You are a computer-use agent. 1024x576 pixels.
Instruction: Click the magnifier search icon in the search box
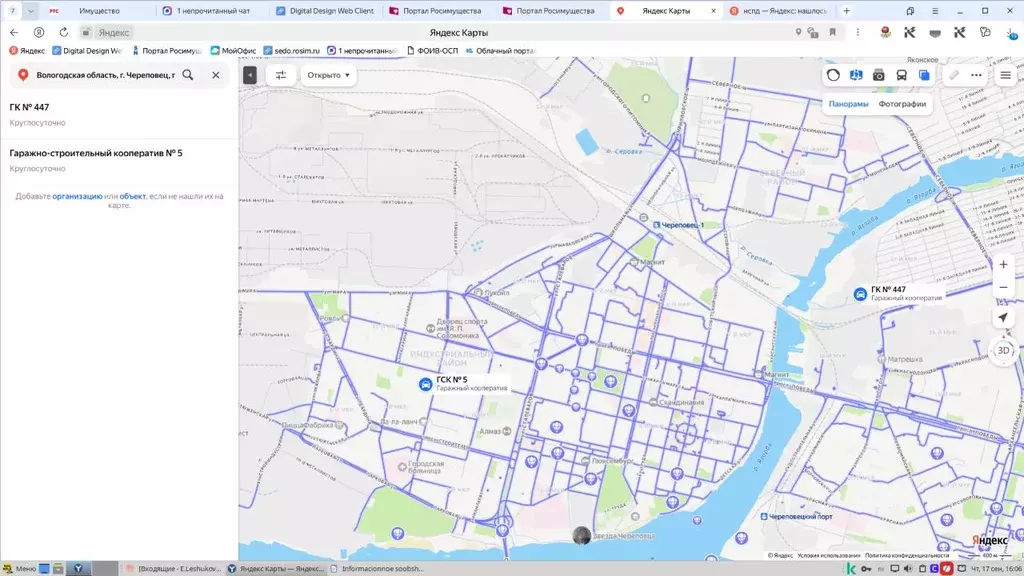(x=188, y=75)
